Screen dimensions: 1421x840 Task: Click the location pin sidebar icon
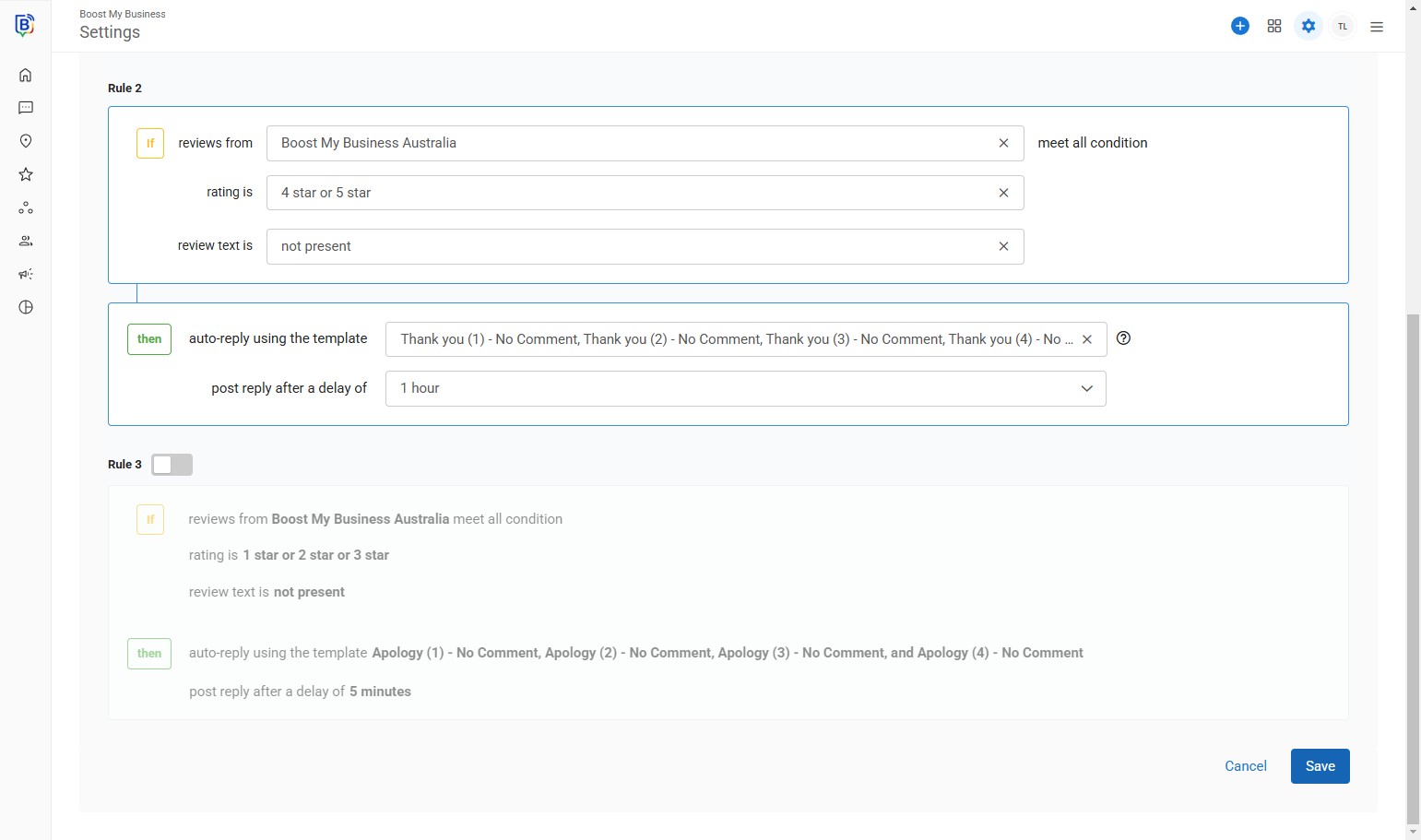pos(26,141)
